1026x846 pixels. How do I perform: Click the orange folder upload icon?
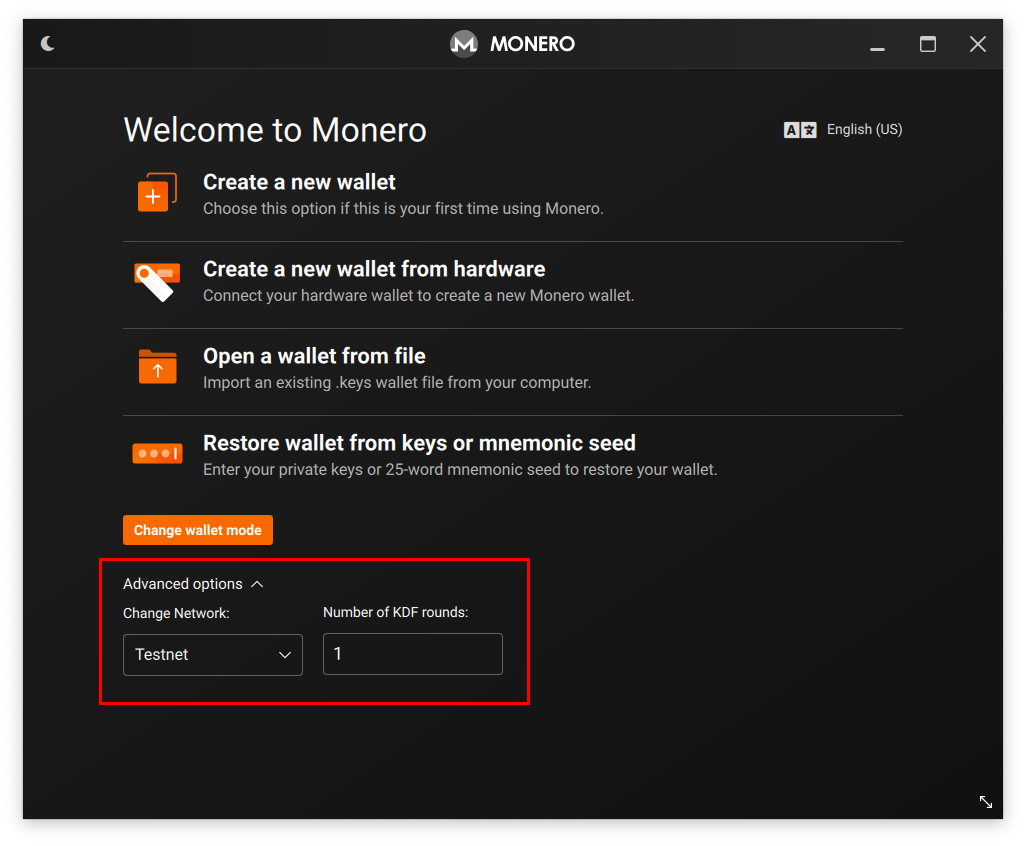(x=157, y=366)
